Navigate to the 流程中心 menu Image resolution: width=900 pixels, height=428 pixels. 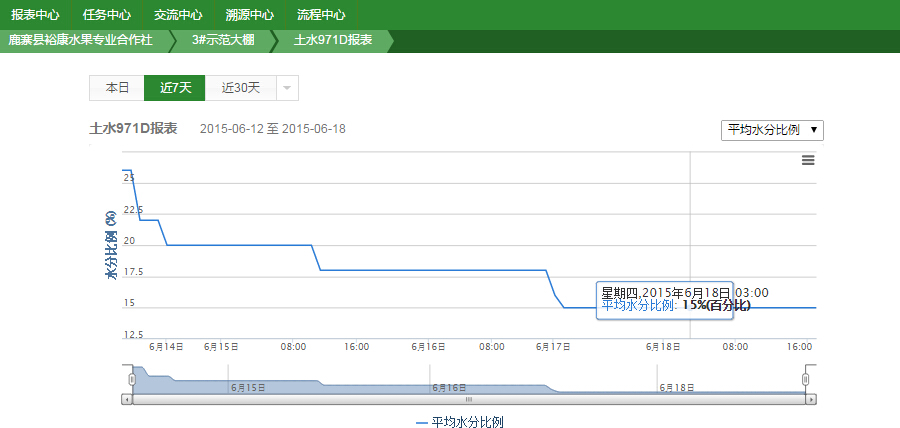point(321,15)
